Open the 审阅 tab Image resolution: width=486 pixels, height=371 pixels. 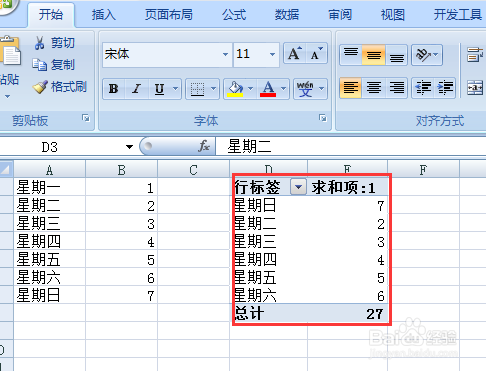click(340, 15)
